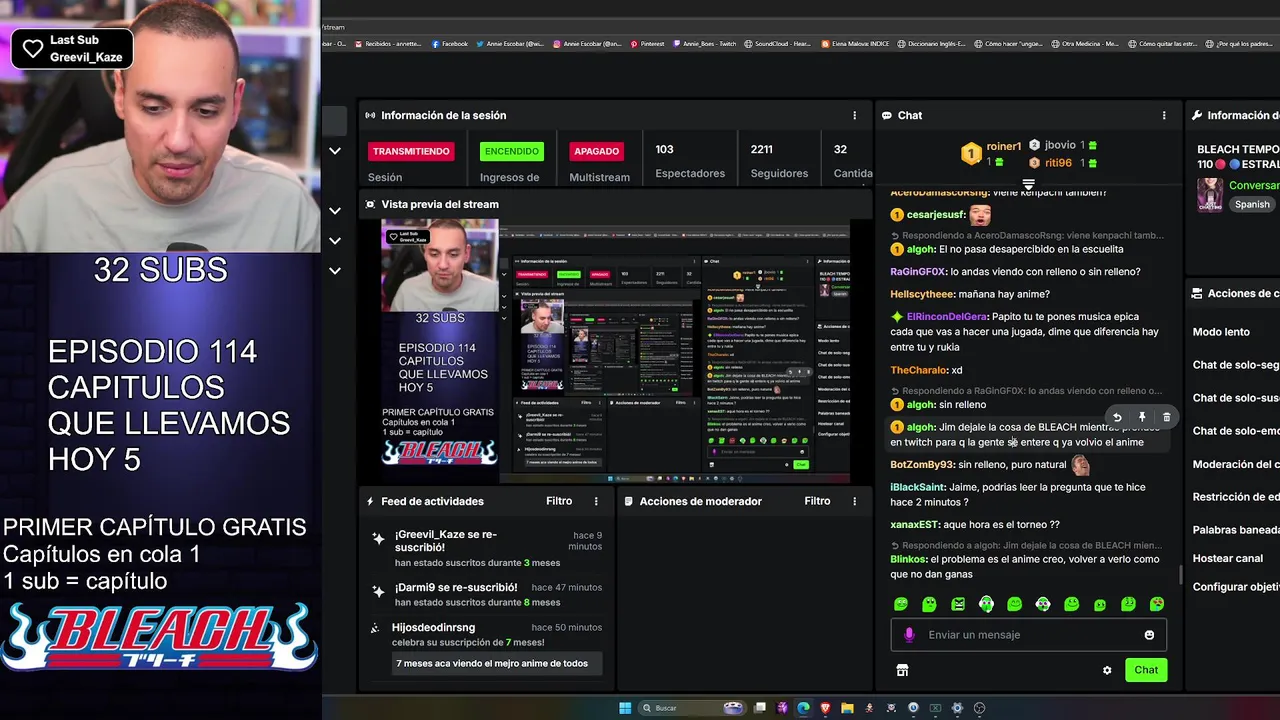Click '103' Espectadores count

[x=664, y=149]
